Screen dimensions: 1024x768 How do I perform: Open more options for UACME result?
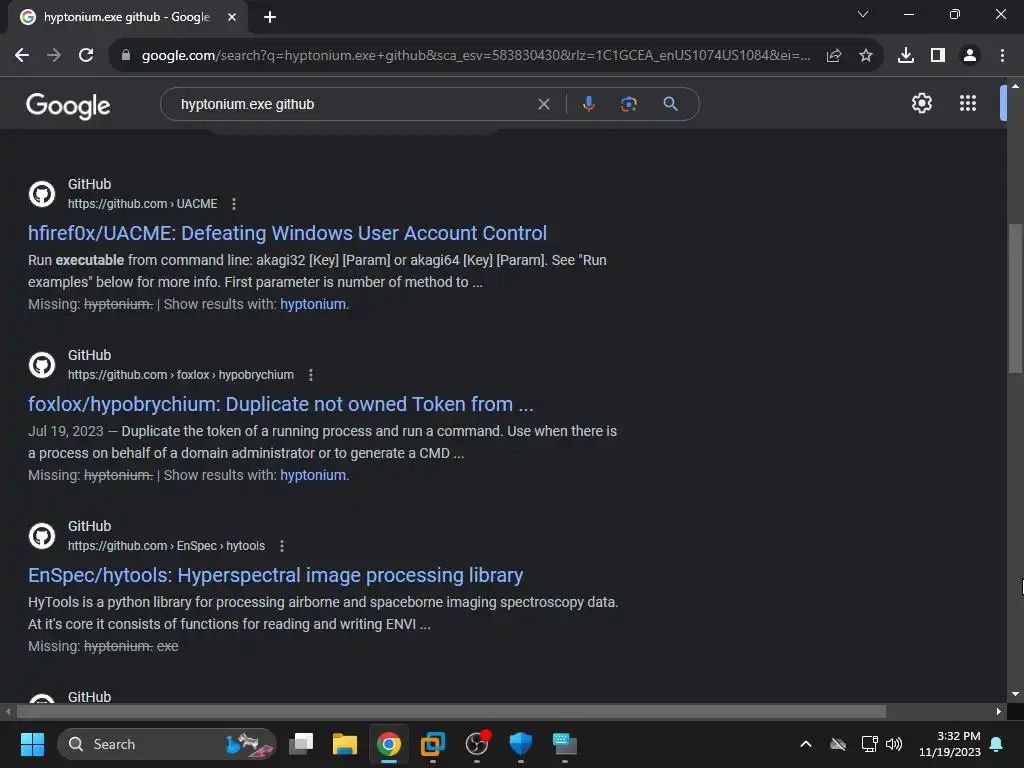[x=234, y=204]
